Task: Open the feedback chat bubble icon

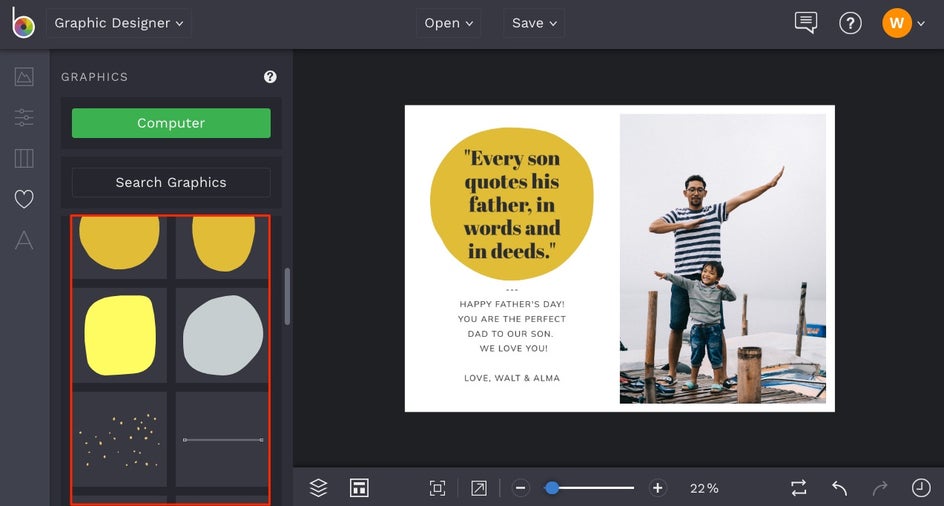Action: [805, 23]
